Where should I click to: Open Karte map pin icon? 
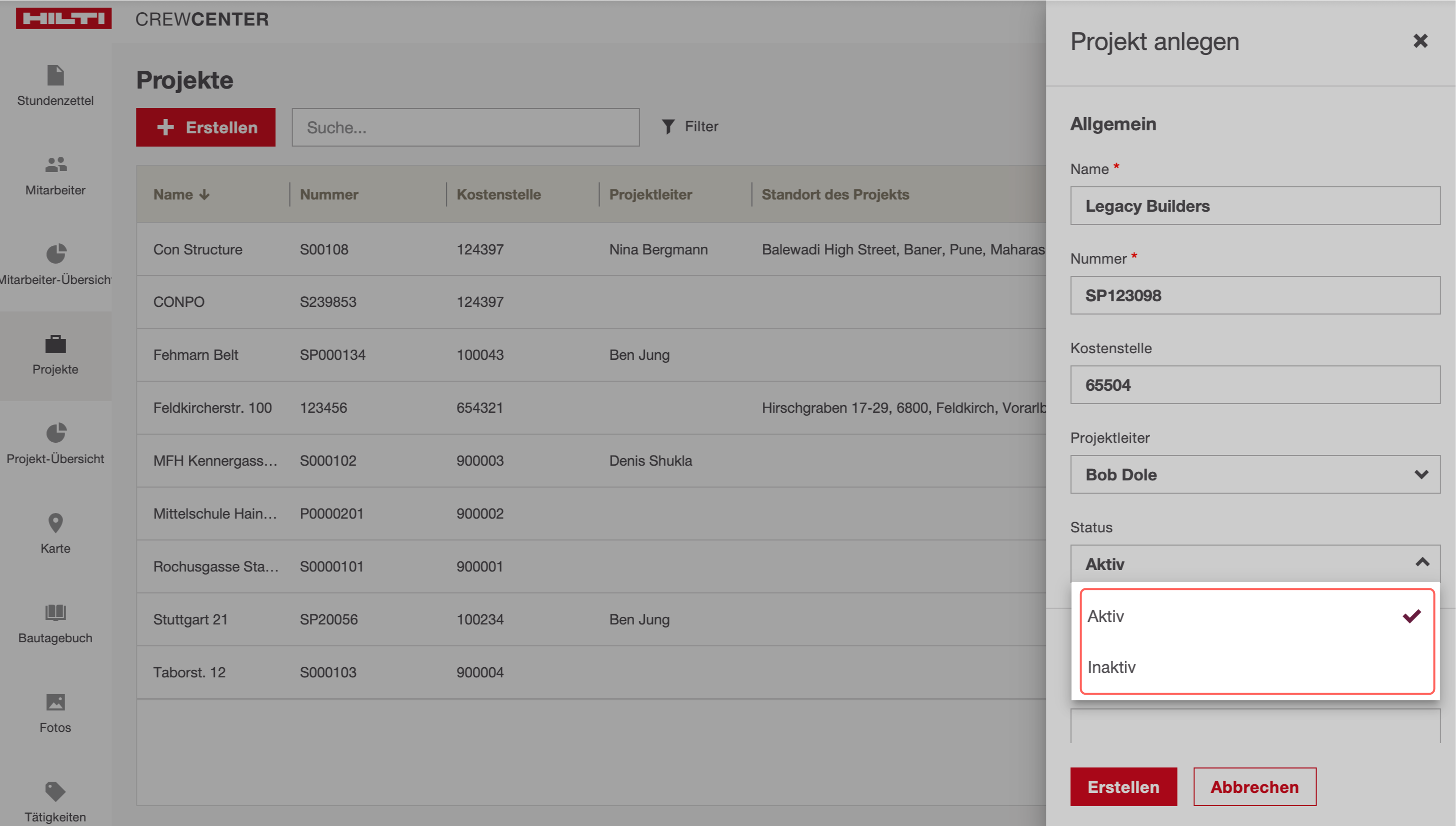[x=55, y=523]
